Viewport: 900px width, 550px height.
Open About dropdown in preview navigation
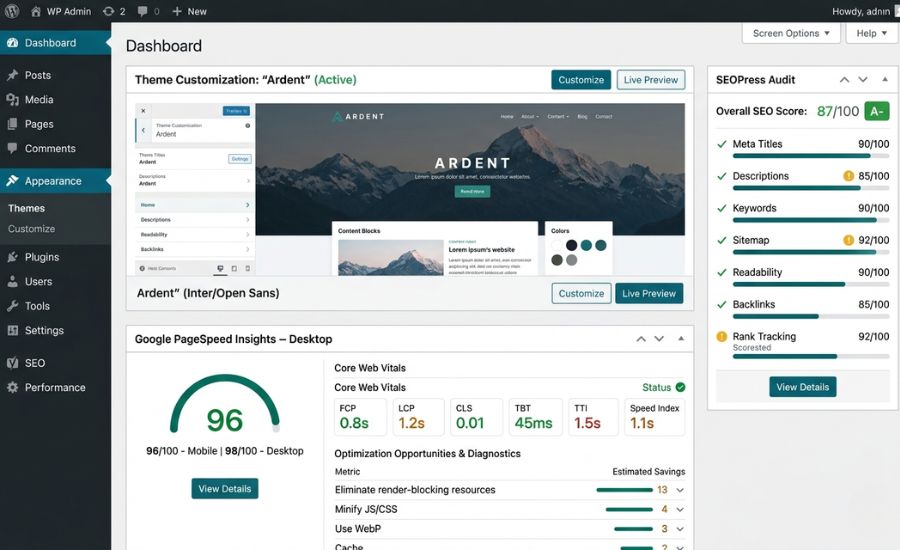pos(530,117)
